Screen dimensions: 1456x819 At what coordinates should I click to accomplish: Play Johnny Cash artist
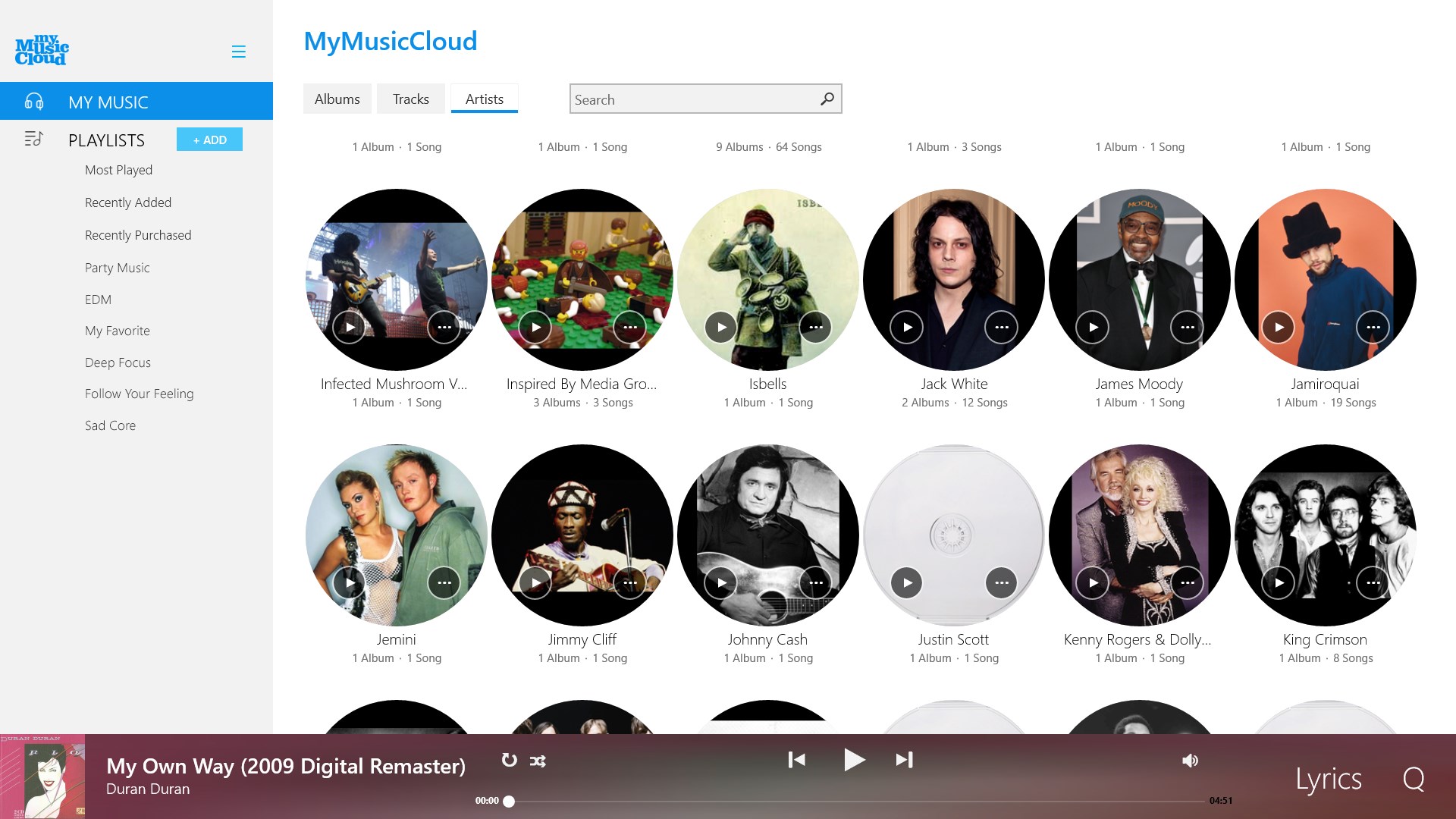click(x=721, y=582)
